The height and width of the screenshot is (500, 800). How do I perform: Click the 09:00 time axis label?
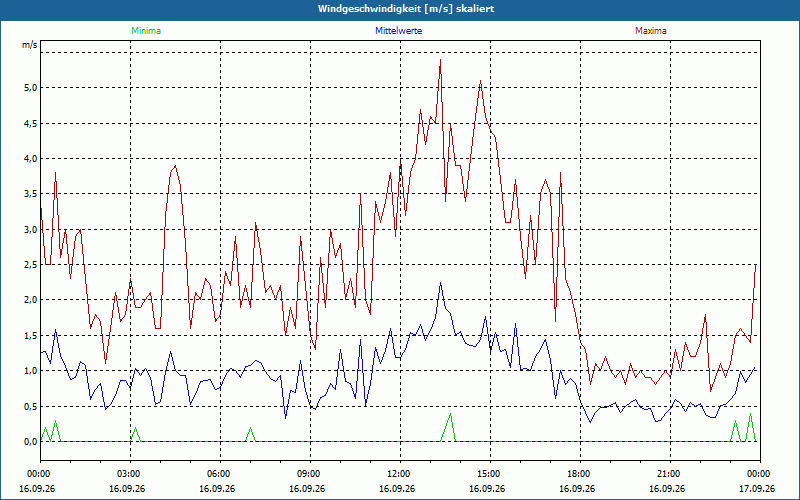click(x=310, y=474)
